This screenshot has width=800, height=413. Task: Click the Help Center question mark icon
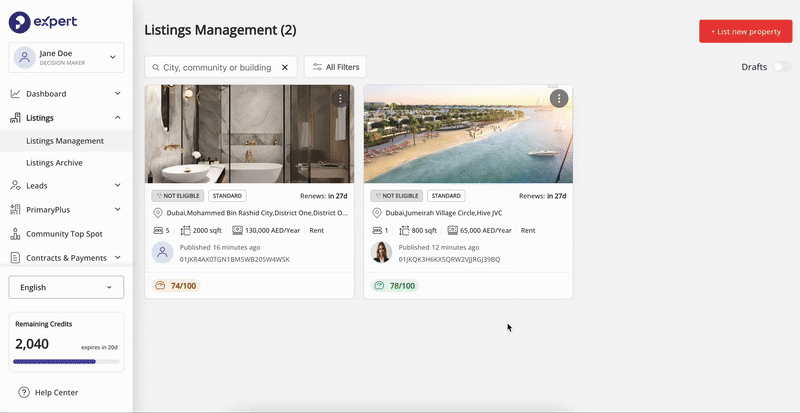point(24,393)
